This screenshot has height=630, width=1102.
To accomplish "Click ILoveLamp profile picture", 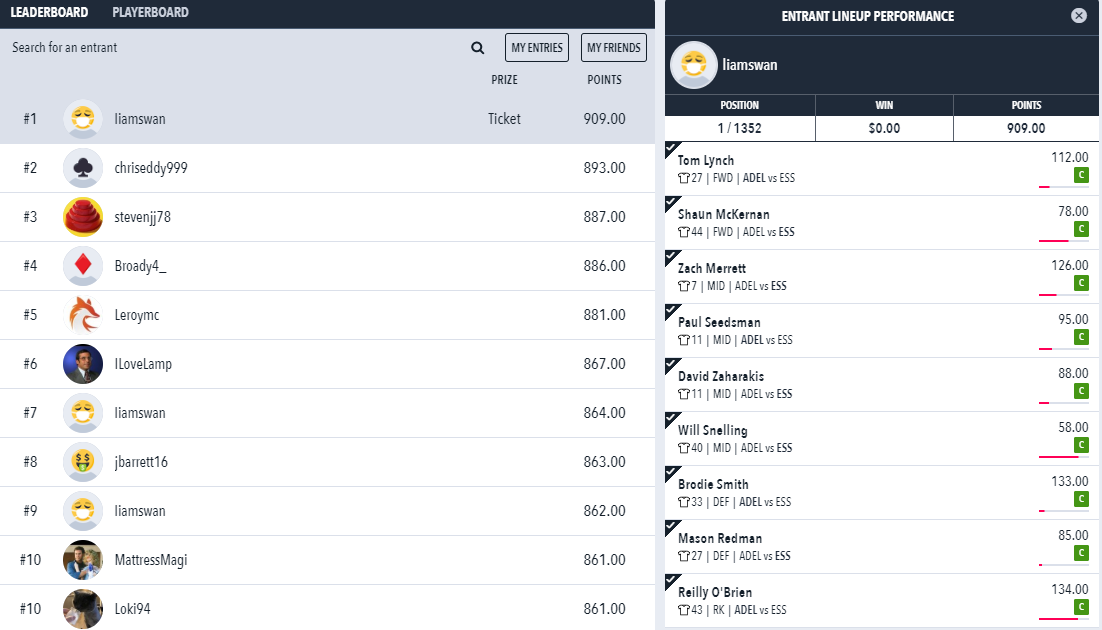I will (83, 364).
